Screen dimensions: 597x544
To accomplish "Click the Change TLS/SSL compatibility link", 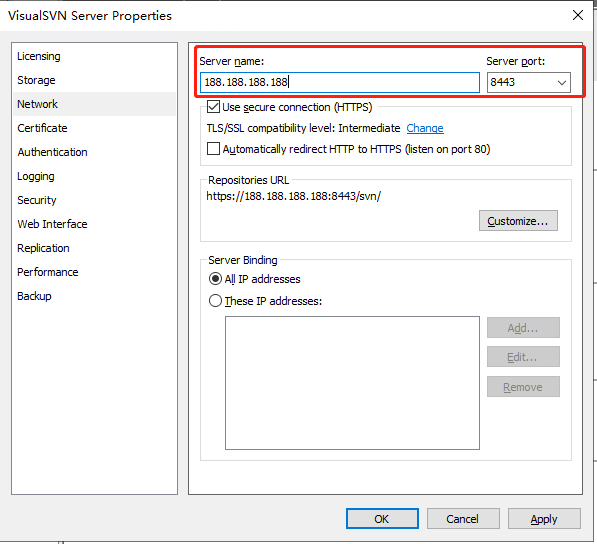I will (425, 128).
